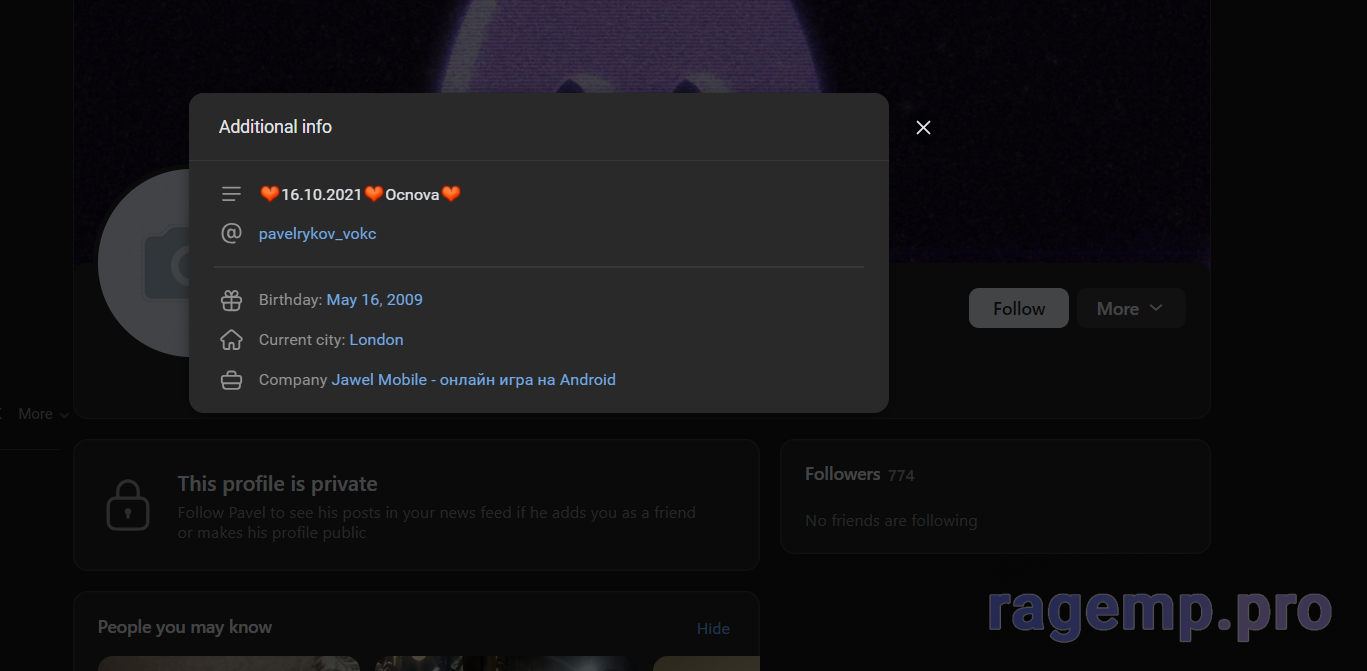The width and height of the screenshot is (1367, 671).
Task: Open the London current city link
Action: (x=376, y=340)
